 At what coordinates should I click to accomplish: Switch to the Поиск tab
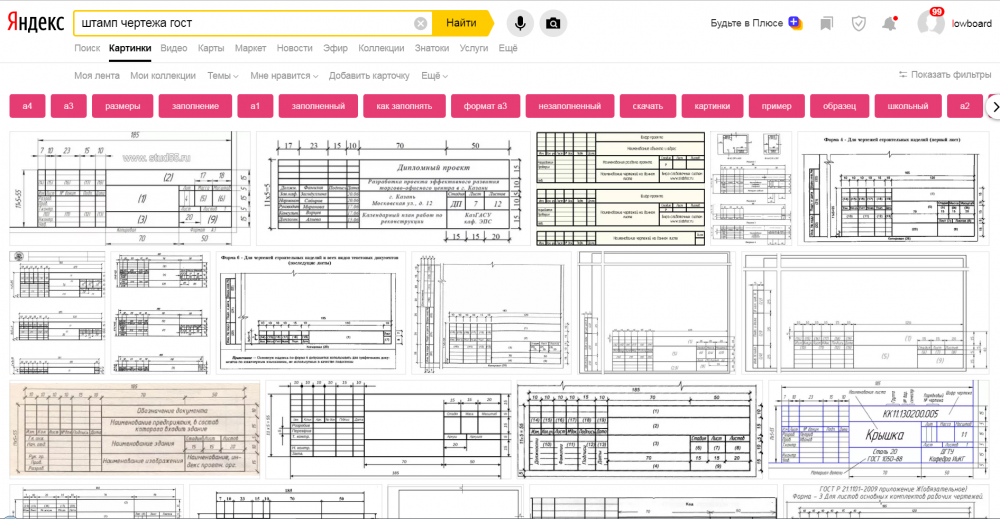click(x=87, y=48)
